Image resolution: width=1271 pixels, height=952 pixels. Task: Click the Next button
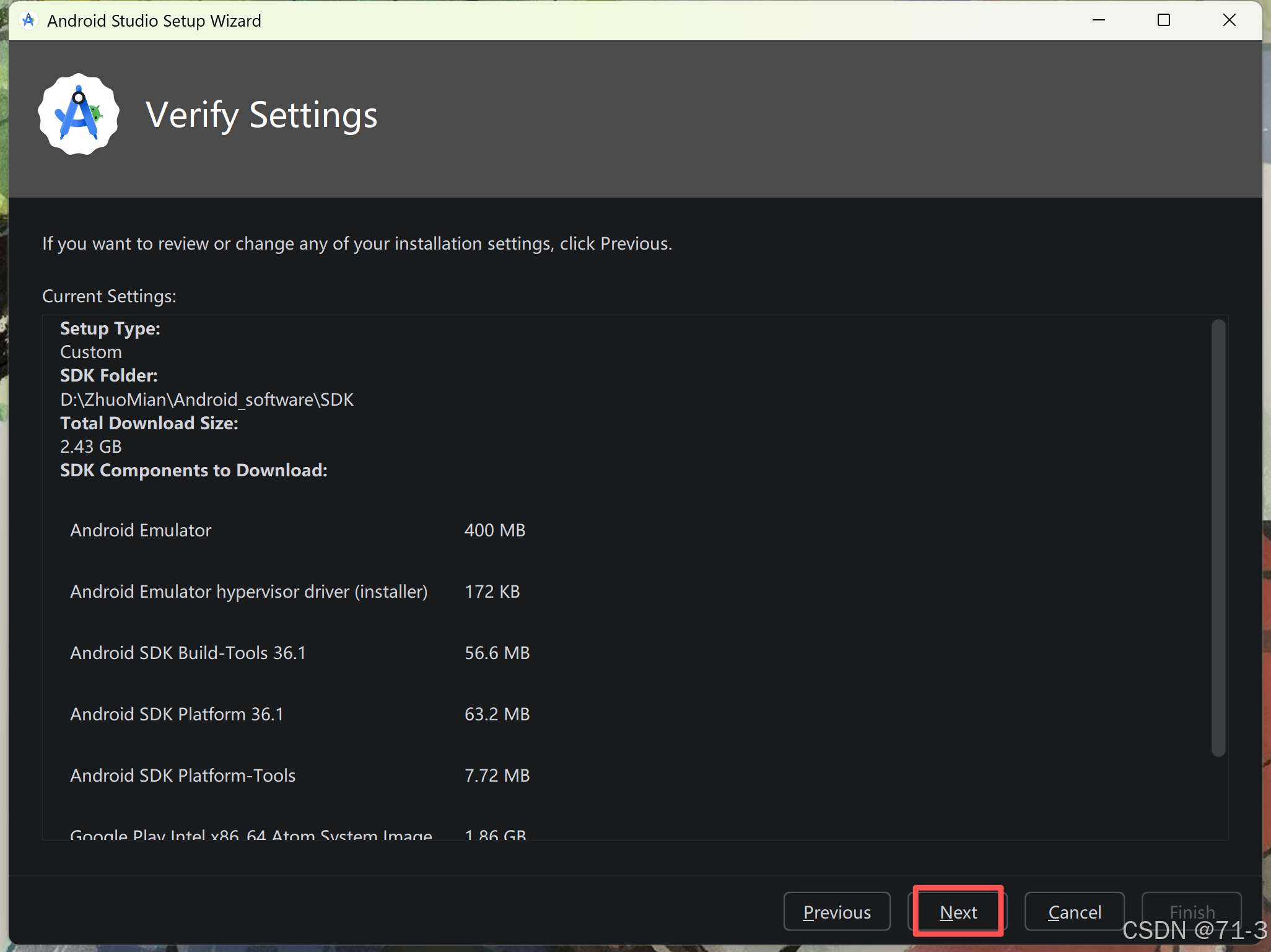click(x=958, y=912)
